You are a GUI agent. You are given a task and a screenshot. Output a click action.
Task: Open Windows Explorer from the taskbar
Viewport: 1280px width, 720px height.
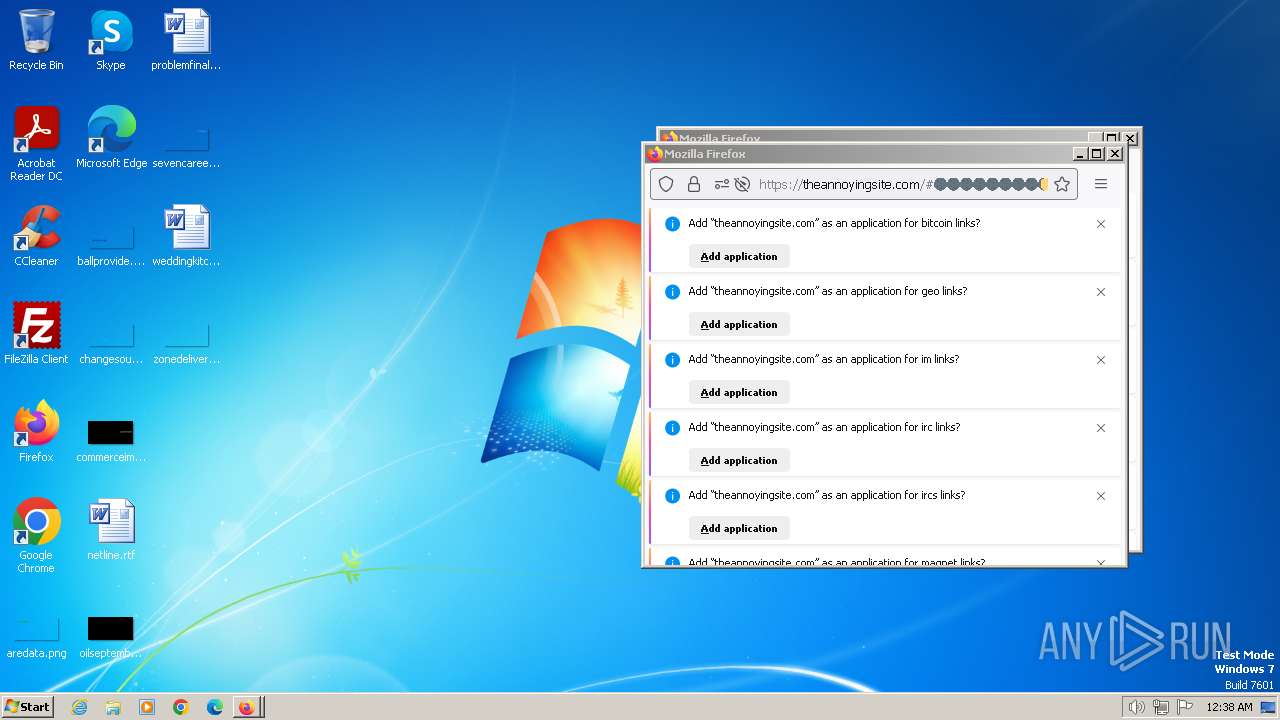113,707
